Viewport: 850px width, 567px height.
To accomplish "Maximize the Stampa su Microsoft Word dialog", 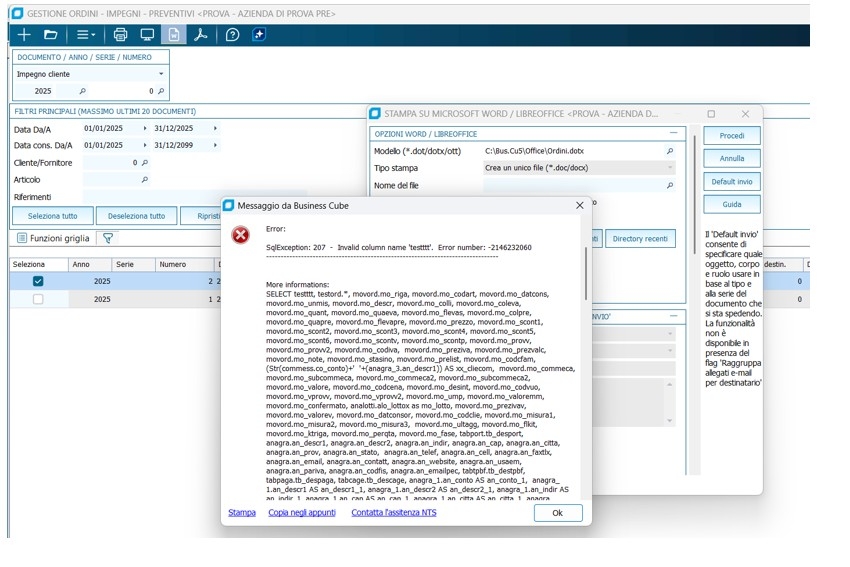I will [x=711, y=114].
